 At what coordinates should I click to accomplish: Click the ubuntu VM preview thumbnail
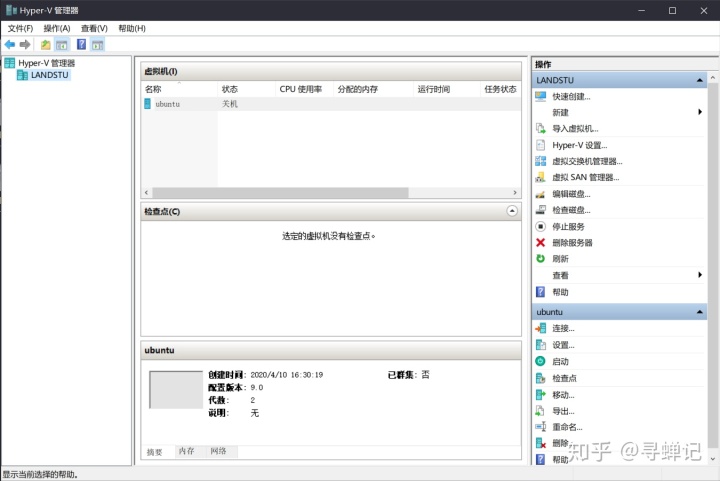point(176,390)
